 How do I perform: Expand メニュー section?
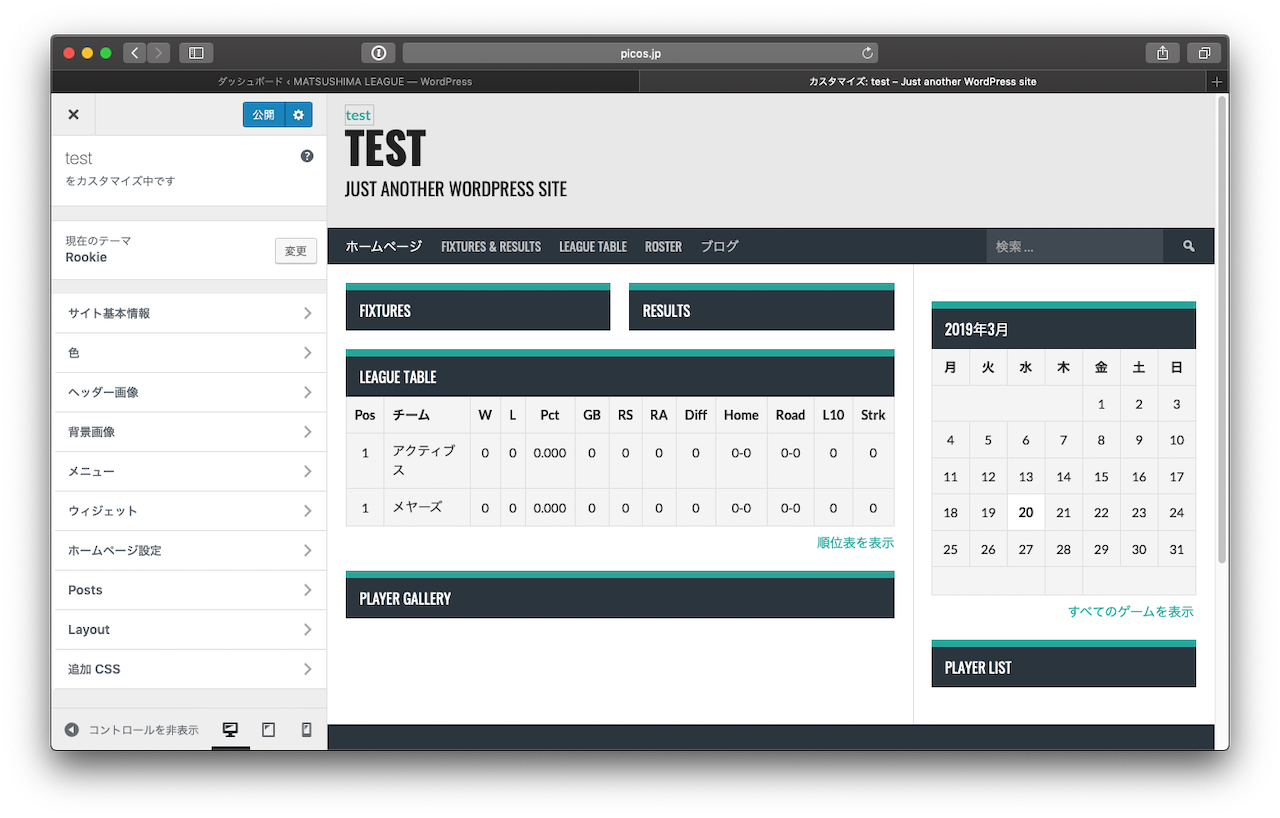[x=189, y=471]
